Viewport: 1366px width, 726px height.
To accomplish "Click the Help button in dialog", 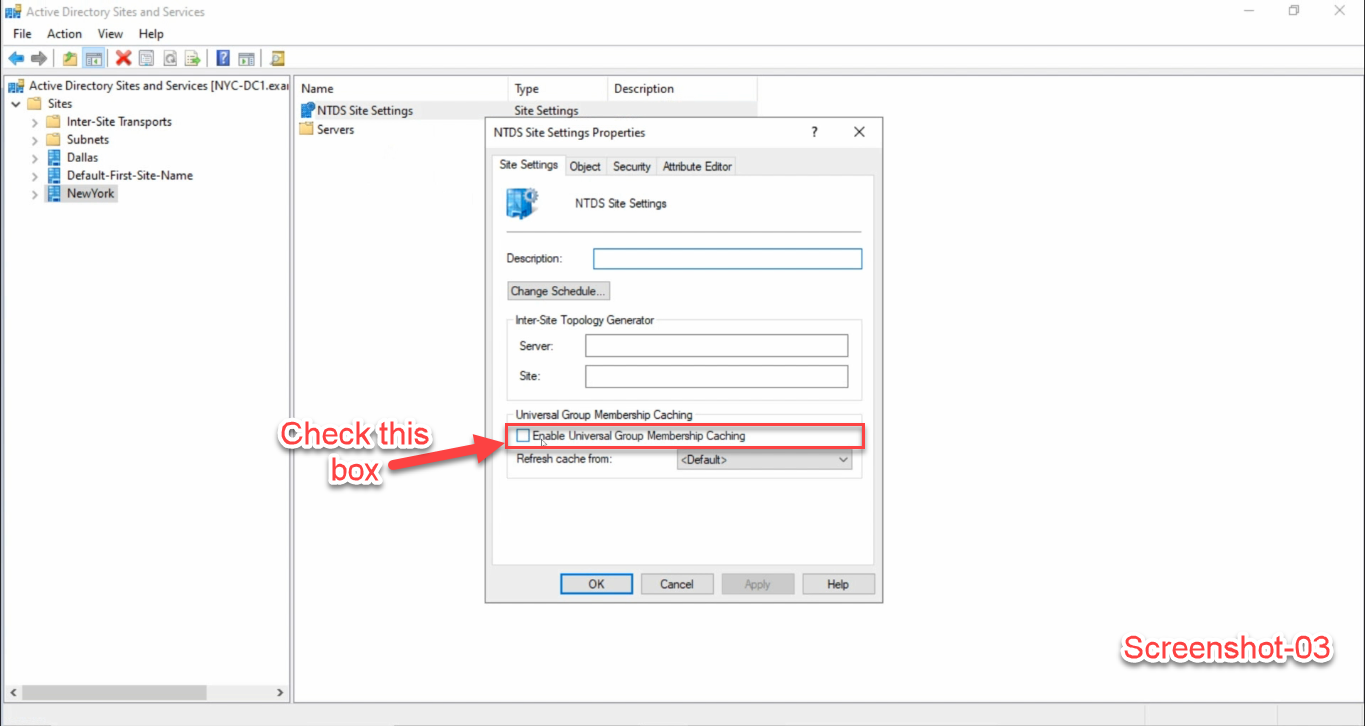I will pos(838,584).
